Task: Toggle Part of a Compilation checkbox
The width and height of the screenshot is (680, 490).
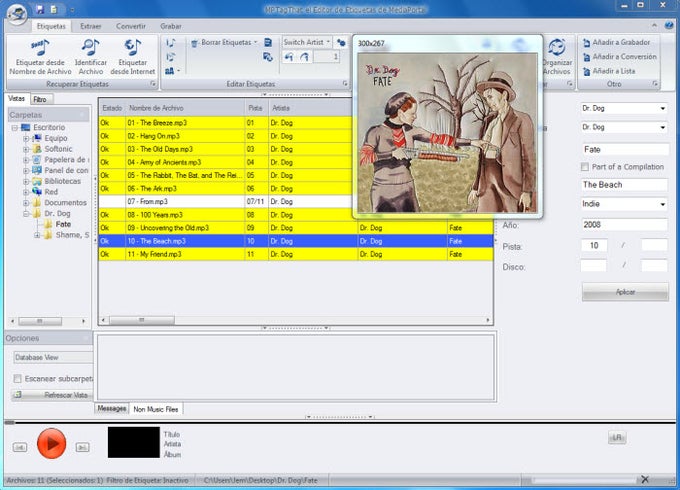Action: click(585, 167)
